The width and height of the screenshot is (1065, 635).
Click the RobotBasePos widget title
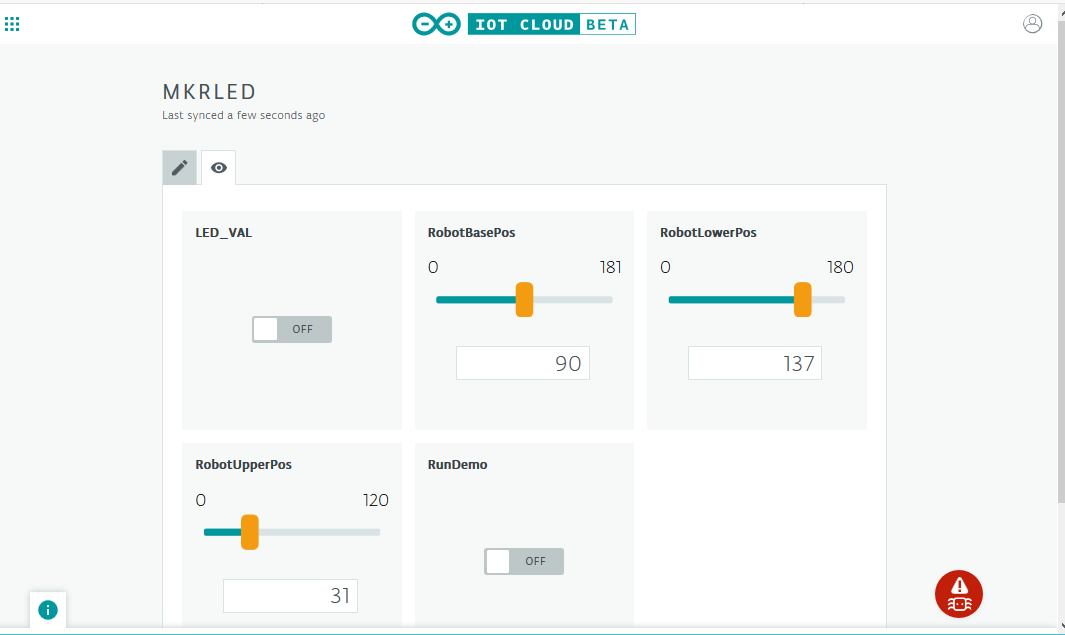click(471, 232)
